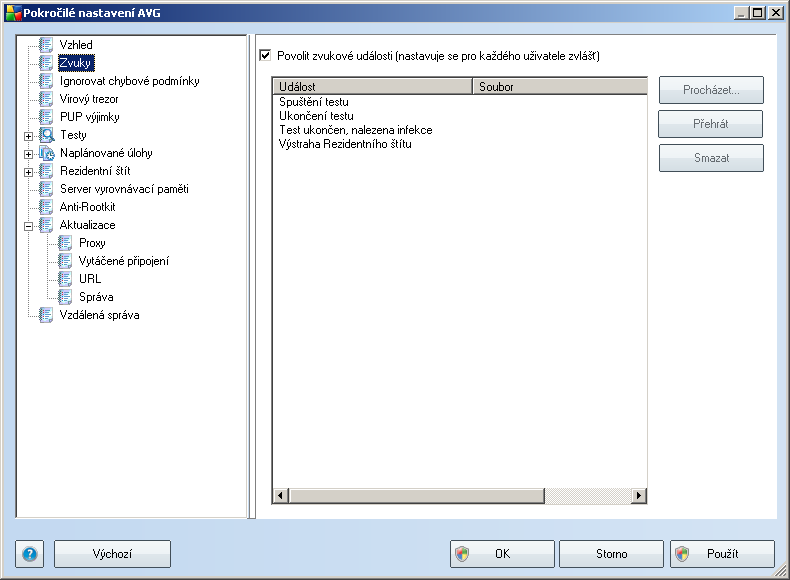Image resolution: width=790 pixels, height=580 pixels.
Task: Click the horizontal scrollbar thumb
Action: pos(417,496)
